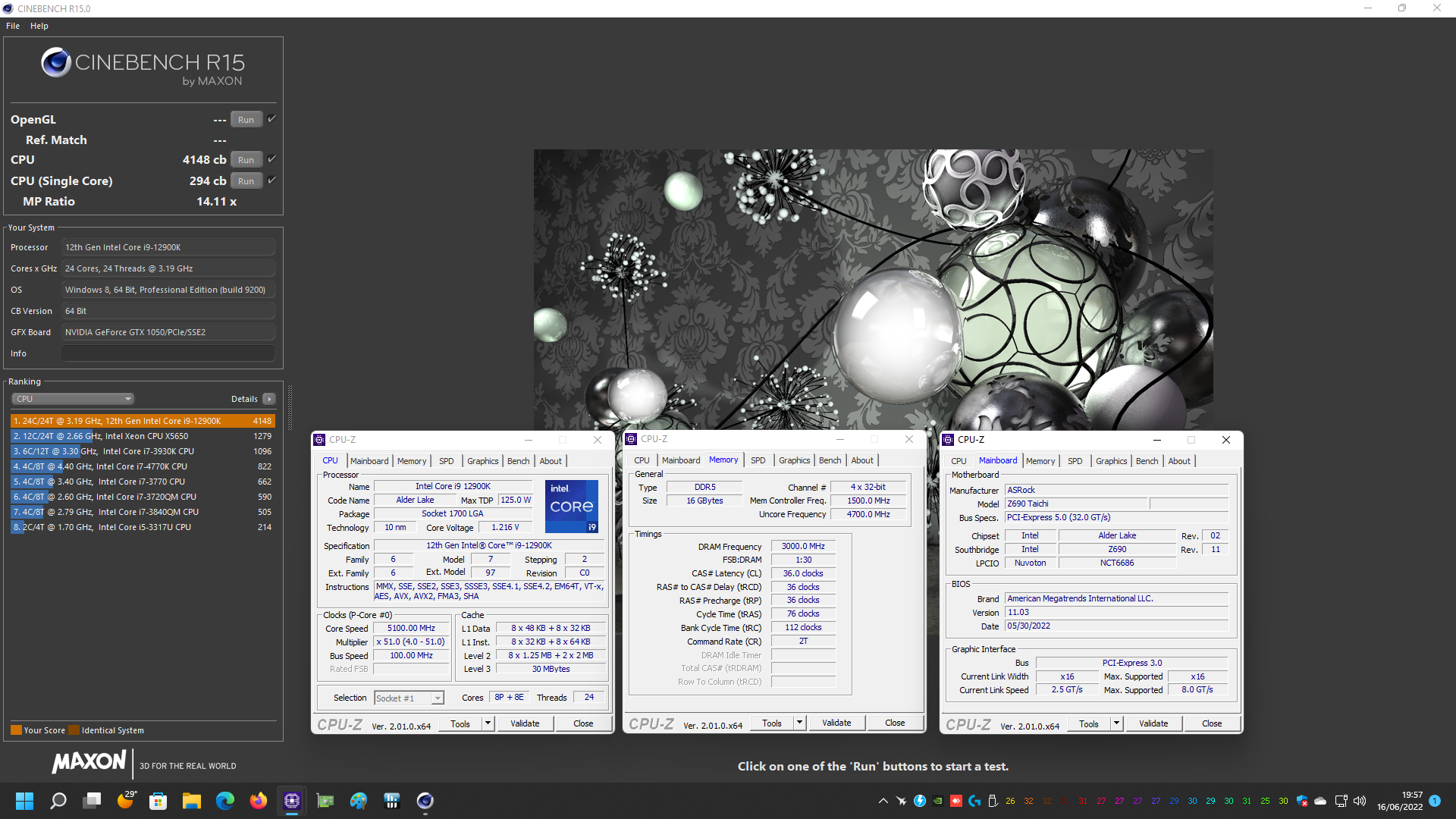Click title icon of CPU-Z Memory window
This screenshot has width=1456, height=819.
coord(631,439)
